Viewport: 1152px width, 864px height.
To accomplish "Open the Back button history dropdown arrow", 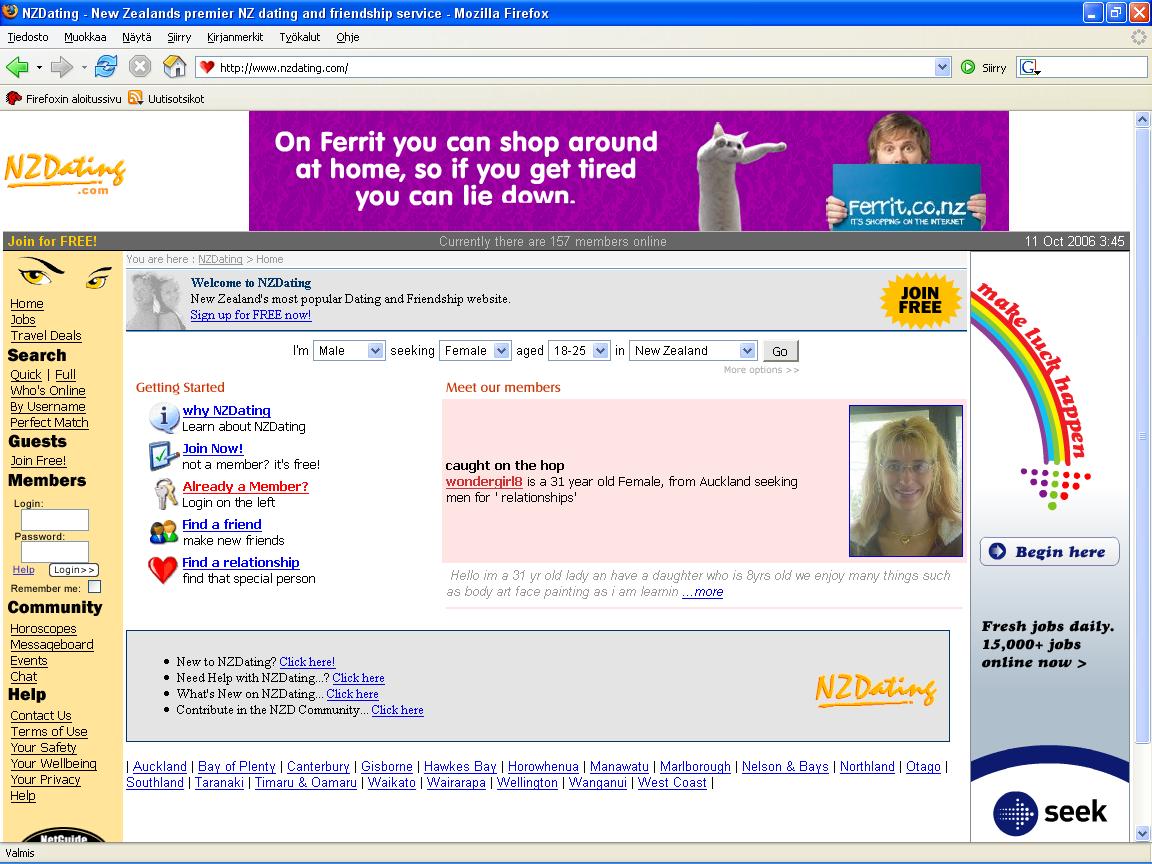I will point(39,68).
